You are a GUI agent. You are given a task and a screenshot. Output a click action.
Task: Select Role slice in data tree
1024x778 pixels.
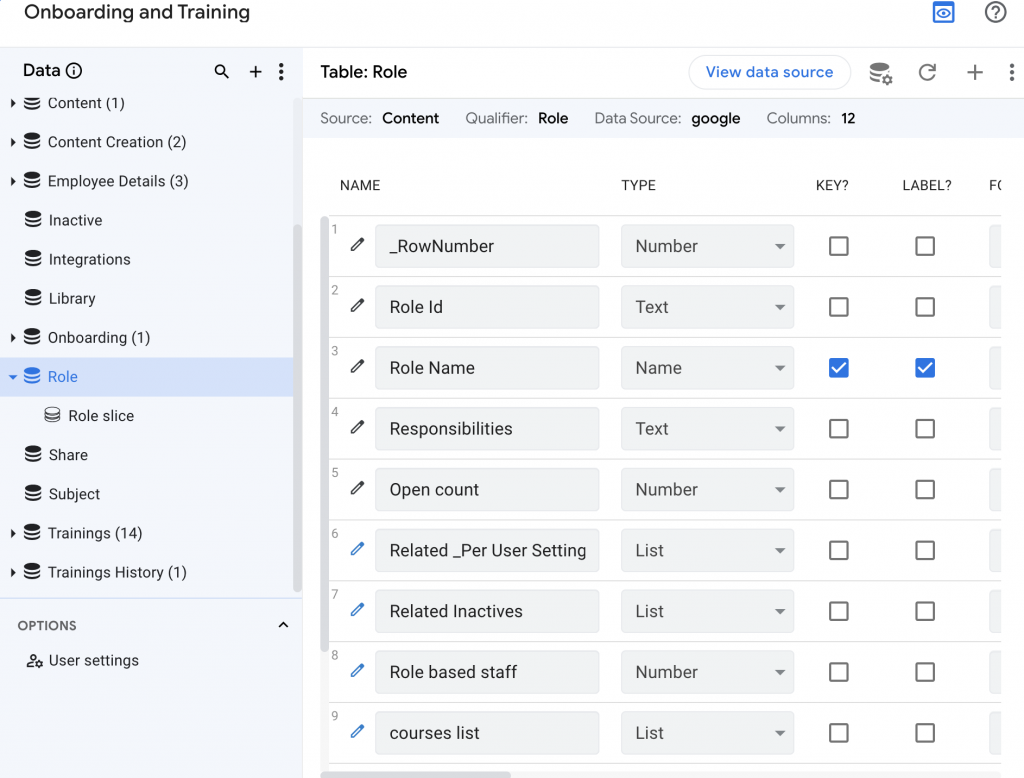pyautogui.click(x=100, y=416)
